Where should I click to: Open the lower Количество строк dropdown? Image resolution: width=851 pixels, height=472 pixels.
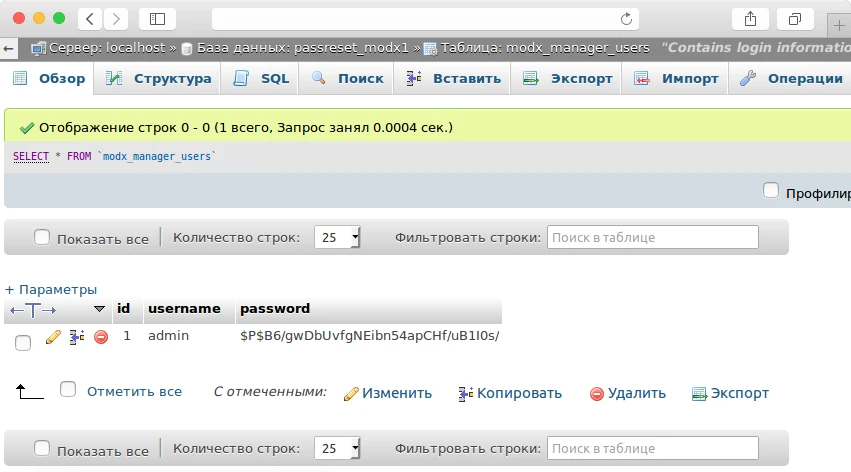pos(337,448)
